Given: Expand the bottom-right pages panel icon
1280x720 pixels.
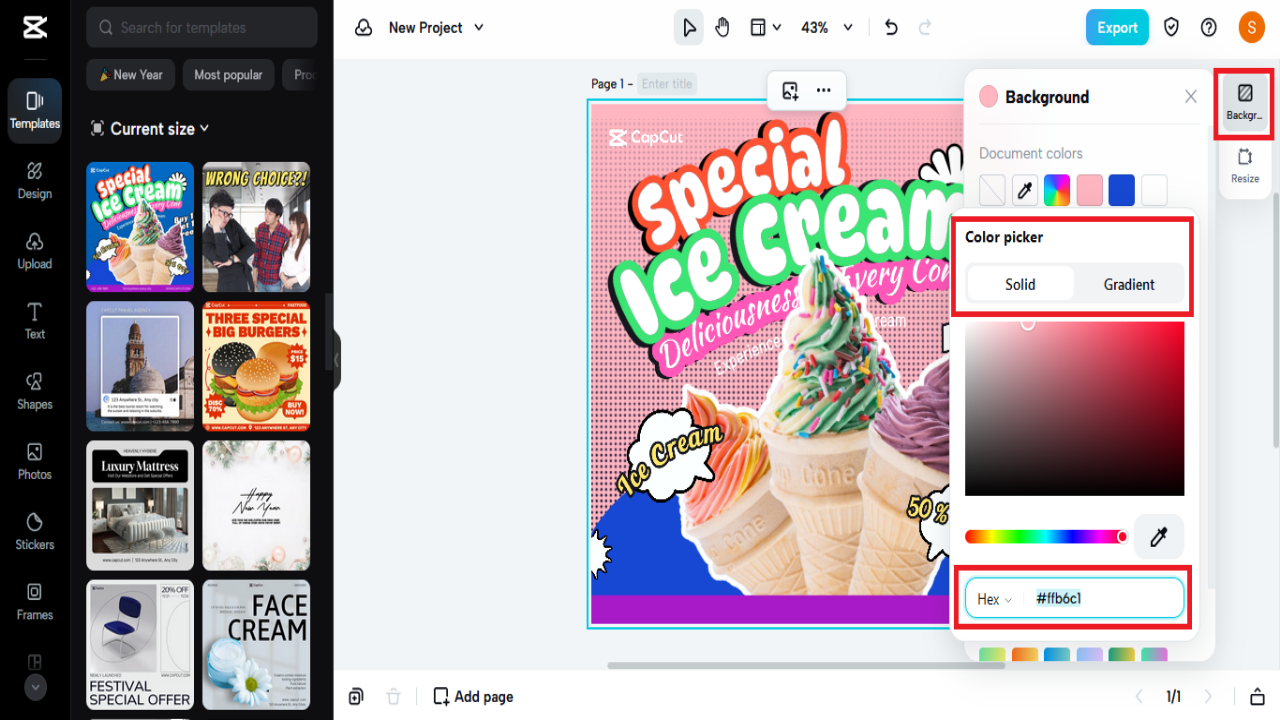Looking at the screenshot, I should pos(1258,697).
